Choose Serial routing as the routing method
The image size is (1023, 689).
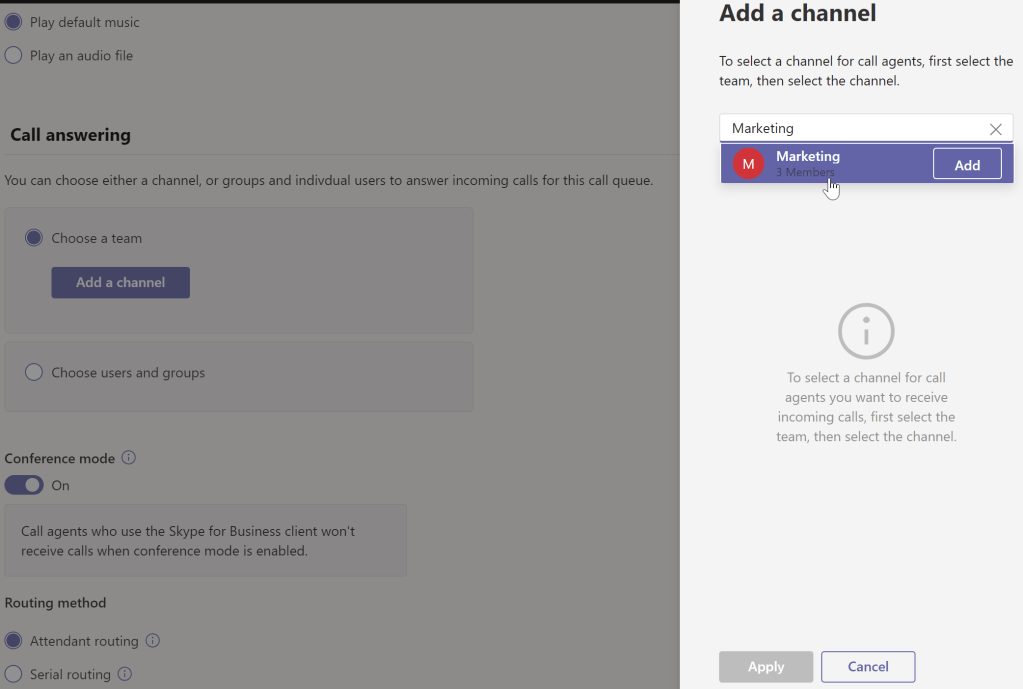14,674
